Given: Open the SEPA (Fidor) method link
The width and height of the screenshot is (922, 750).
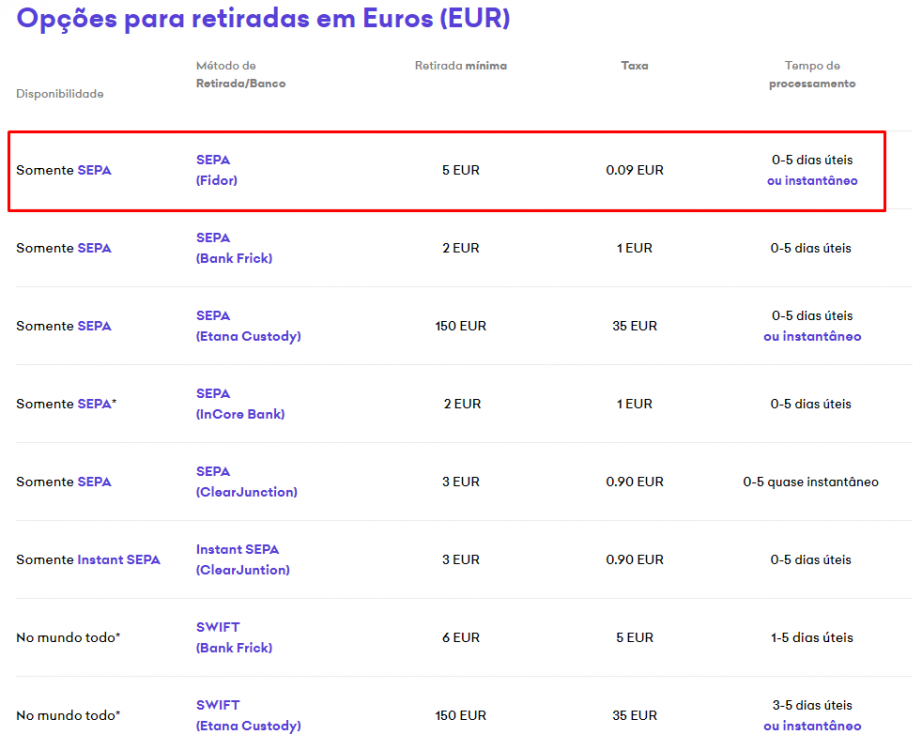Looking at the screenshot, I should pos(216,170).
